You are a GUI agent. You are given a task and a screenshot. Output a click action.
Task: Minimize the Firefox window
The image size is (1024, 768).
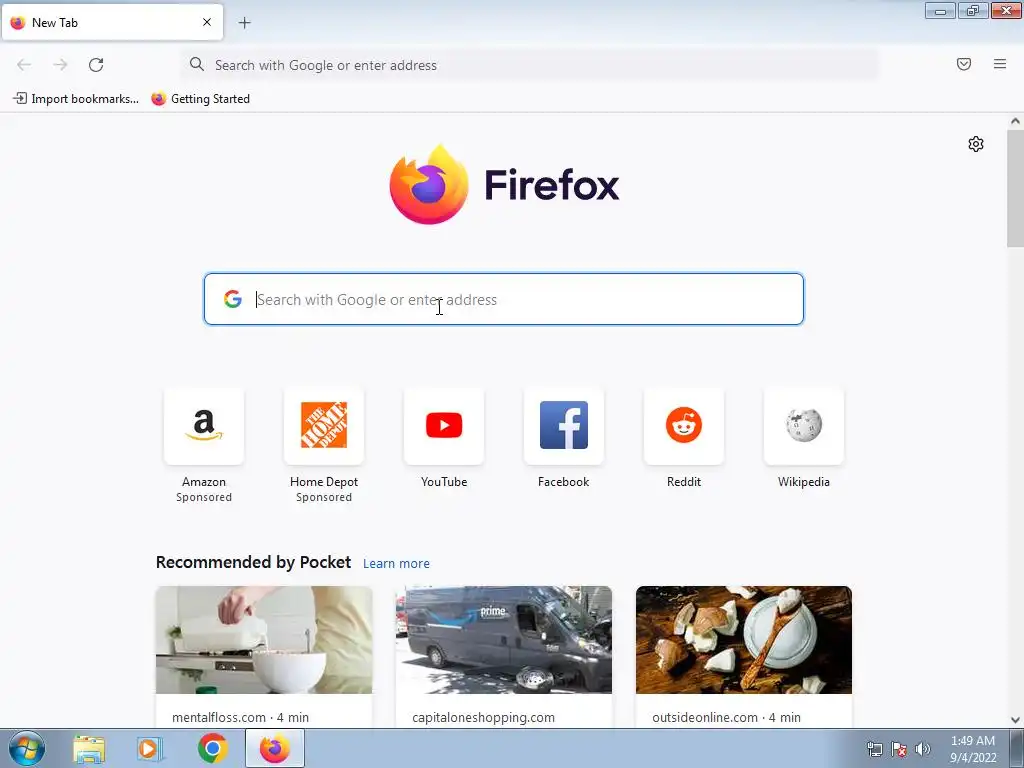(x=940, y=10)
